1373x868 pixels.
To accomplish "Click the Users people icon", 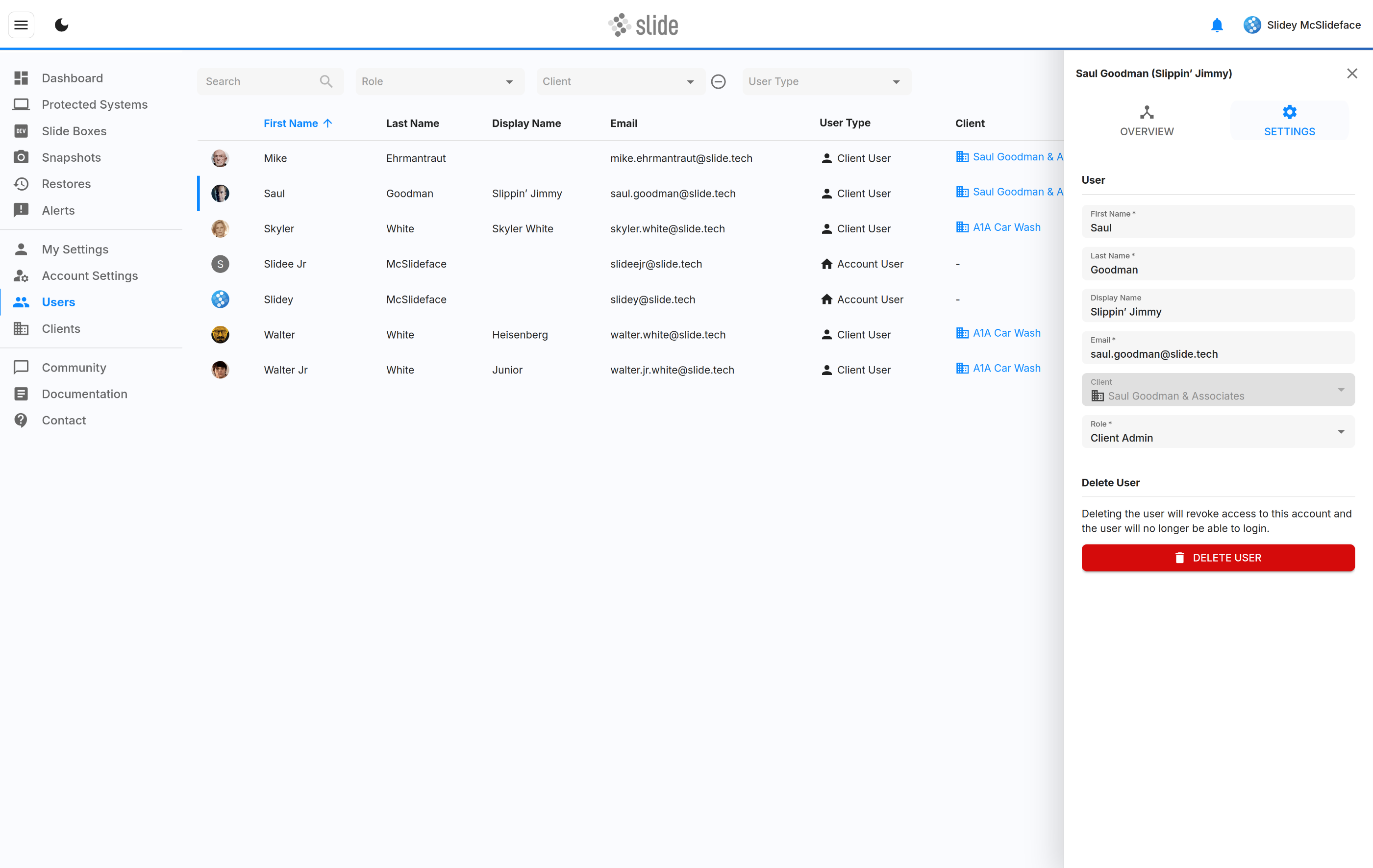I will pyautogui.click(x=21, y=302).
